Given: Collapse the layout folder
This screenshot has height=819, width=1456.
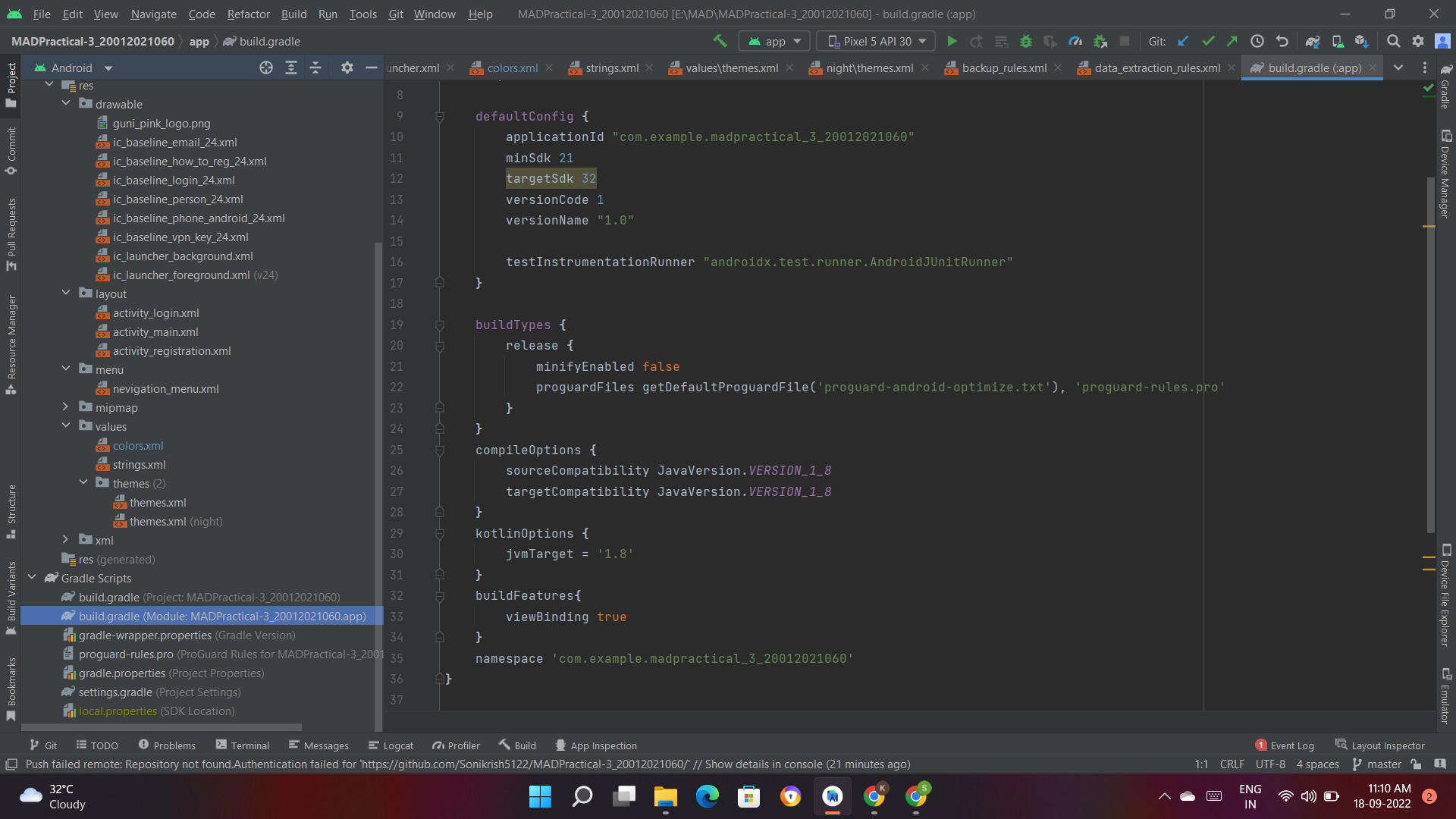Looking at the screenshot, I should 66,293.
